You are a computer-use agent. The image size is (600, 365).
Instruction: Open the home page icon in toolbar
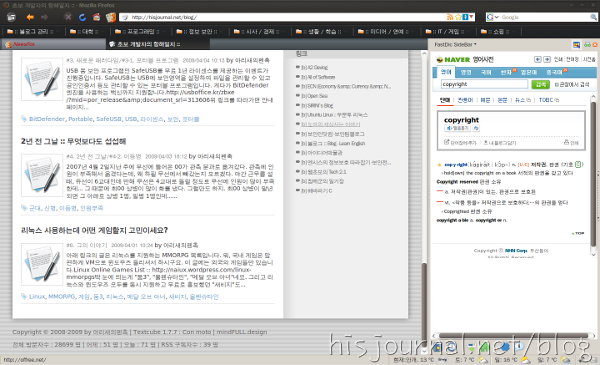[x=96, y=17]
